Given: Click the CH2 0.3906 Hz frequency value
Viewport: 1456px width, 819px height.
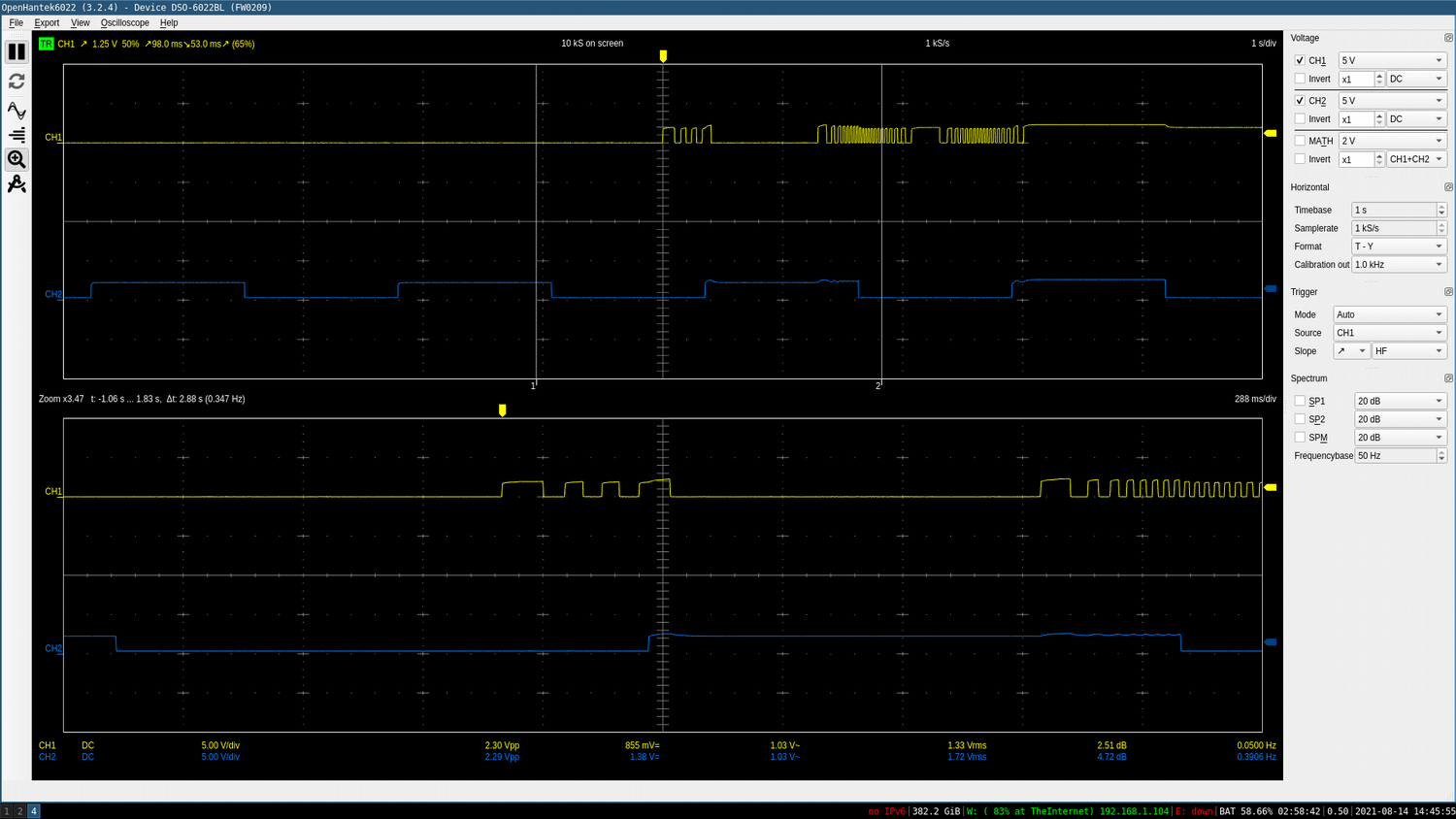Looking at the screenshot, I should pos(1256,757).
